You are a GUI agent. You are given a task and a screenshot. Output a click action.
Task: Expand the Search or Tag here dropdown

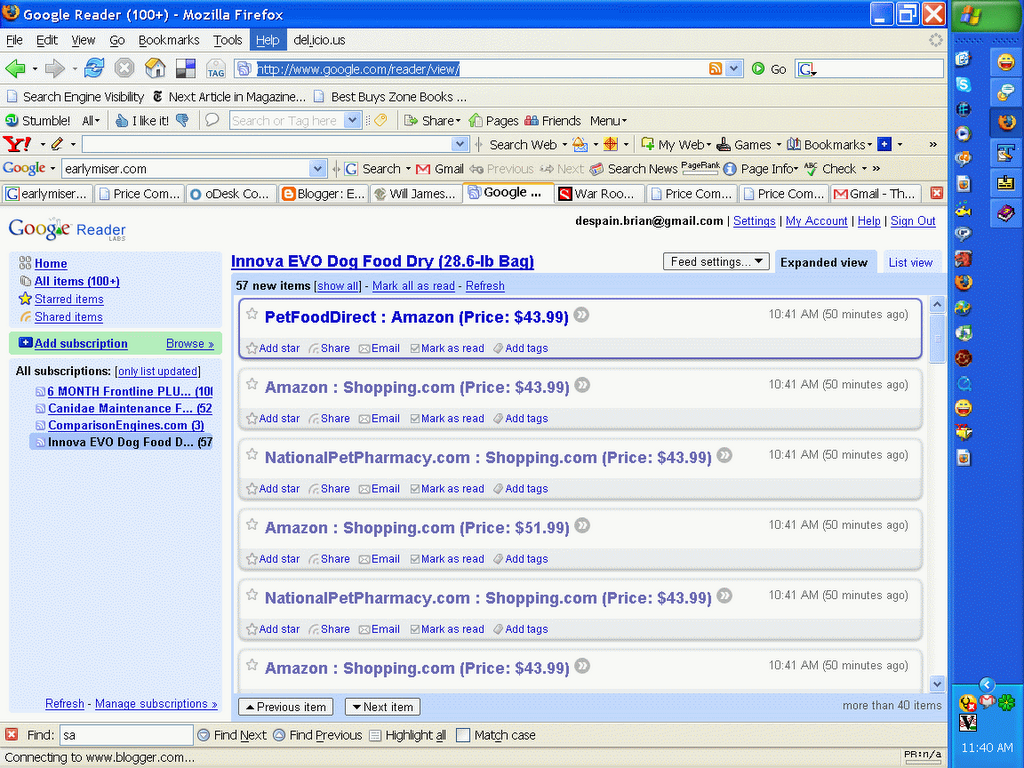click(x=352, y=120)
